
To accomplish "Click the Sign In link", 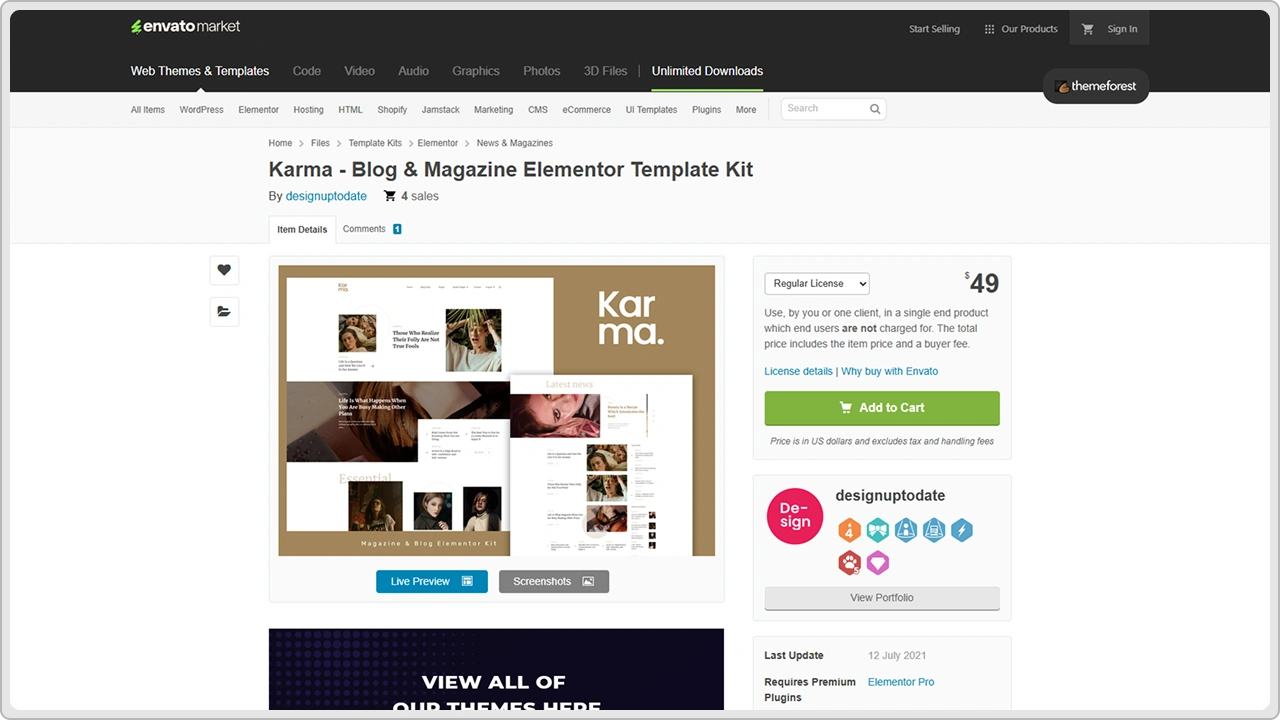I will tap(1122, 29).
